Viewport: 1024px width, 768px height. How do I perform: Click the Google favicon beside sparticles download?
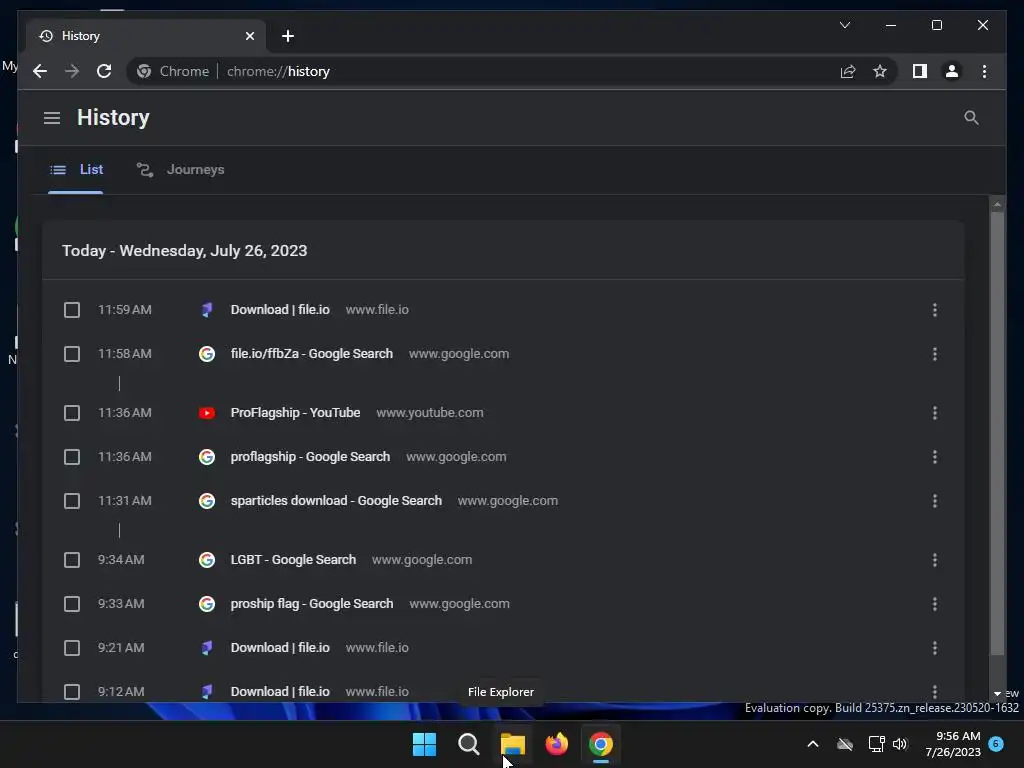(x=206, y=501)
